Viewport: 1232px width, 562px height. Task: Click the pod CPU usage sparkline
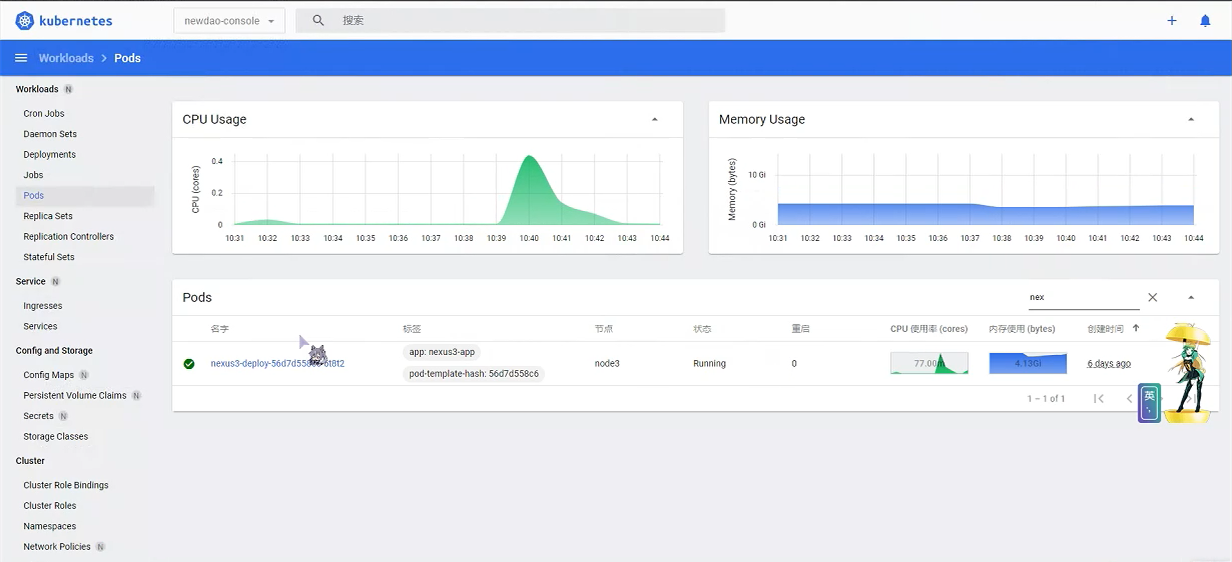pos(929,363)
